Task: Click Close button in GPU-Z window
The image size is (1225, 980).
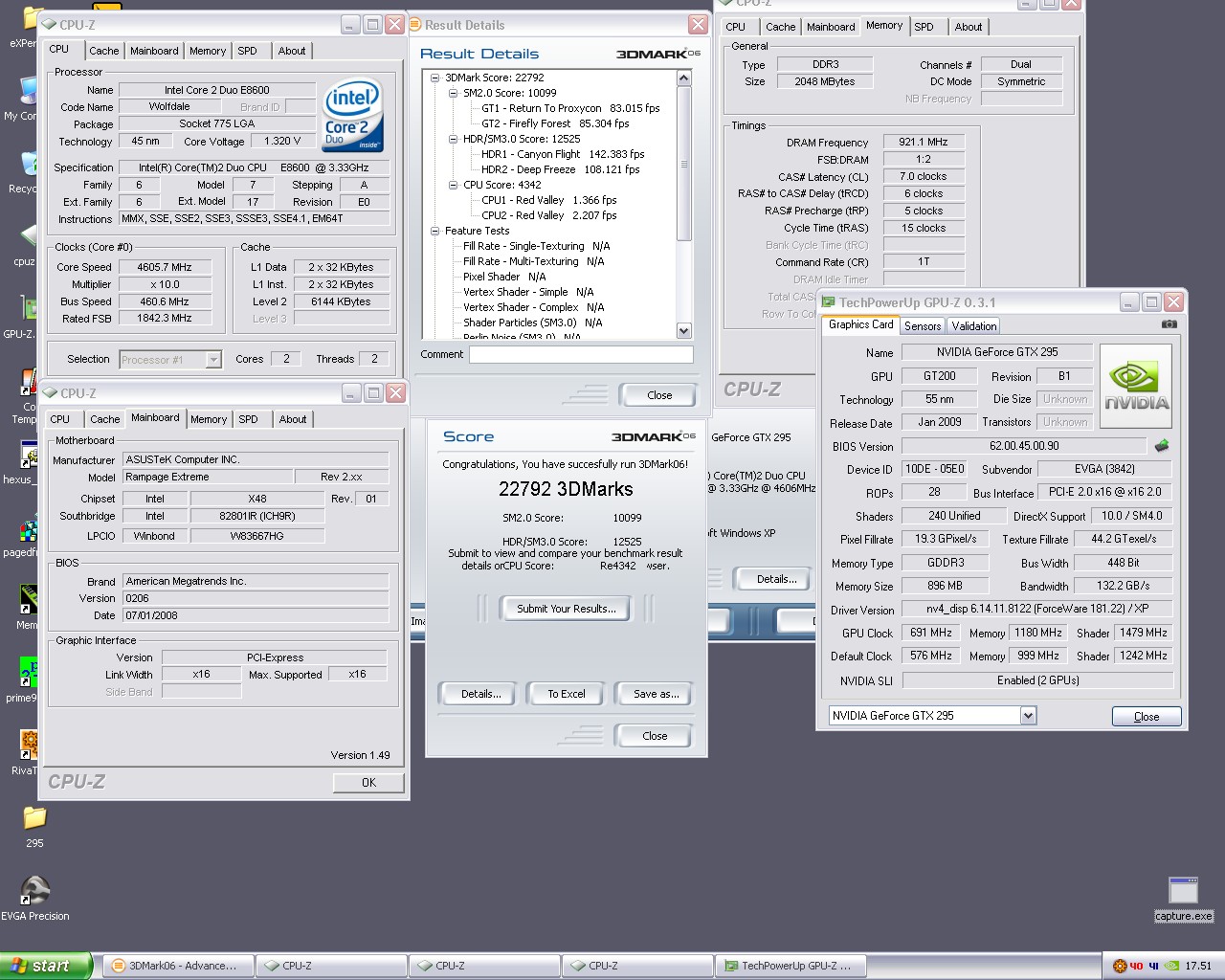Action: [1146, 717]
